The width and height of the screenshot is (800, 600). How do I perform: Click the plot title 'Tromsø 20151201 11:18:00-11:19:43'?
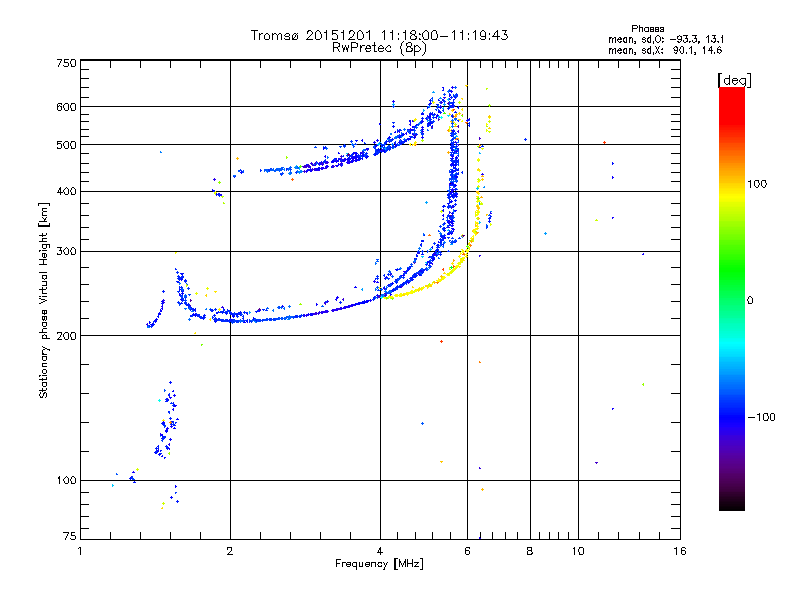point(379,35)
